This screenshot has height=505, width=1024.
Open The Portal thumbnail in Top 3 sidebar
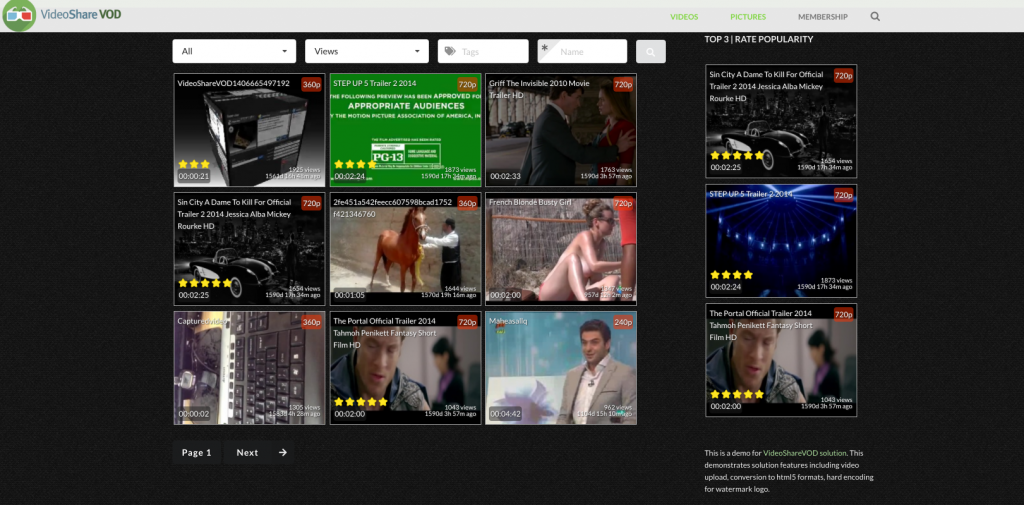click(781, 360)
